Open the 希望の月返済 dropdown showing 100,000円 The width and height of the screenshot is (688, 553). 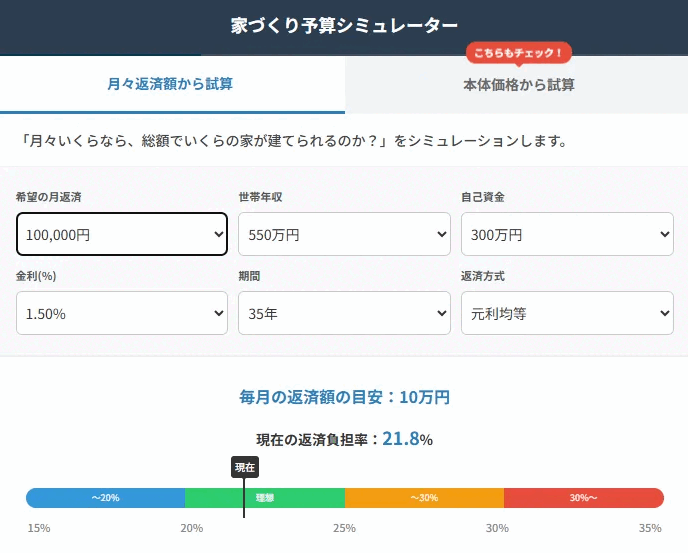tap(122, 234)
